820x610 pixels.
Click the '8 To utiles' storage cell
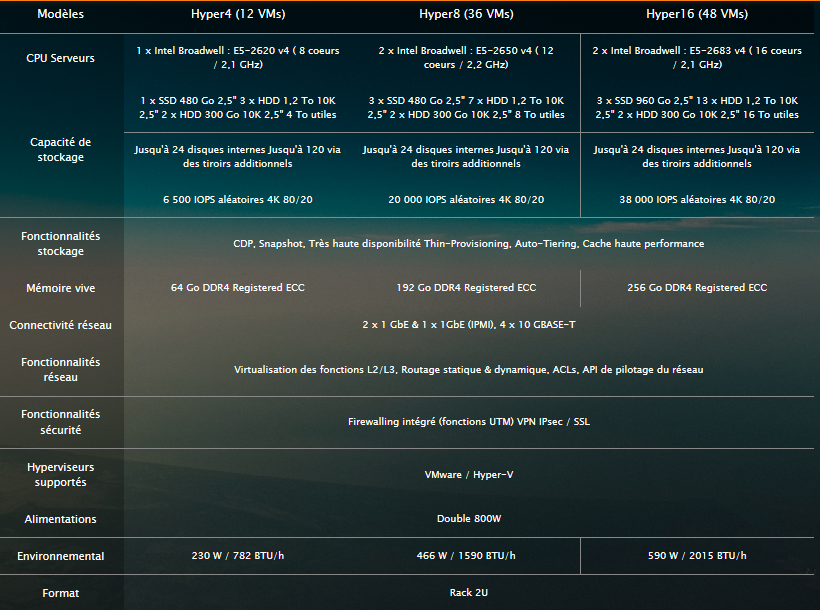pos(466,107)
